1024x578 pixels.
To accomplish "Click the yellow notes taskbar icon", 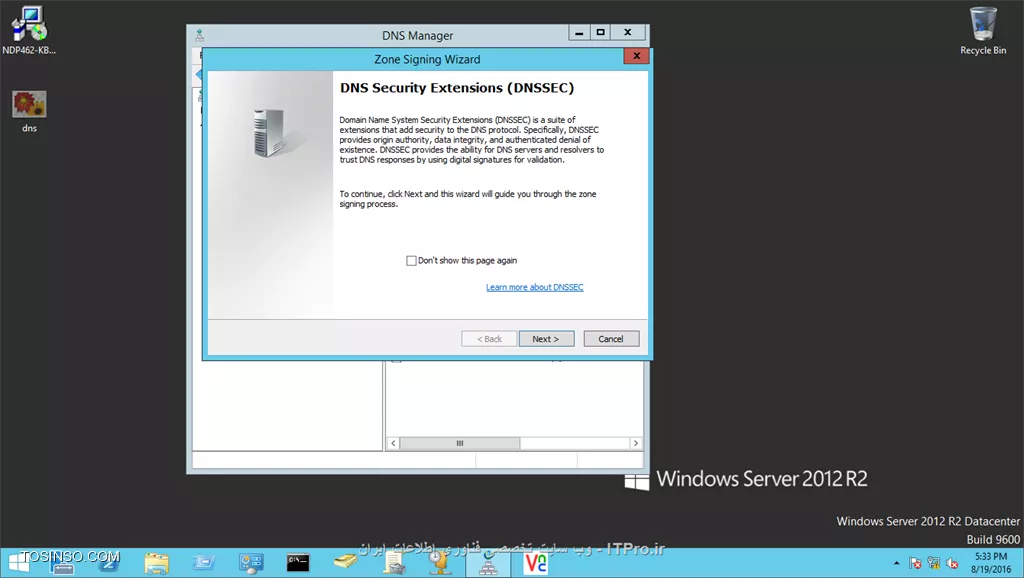I will [345, 563].
